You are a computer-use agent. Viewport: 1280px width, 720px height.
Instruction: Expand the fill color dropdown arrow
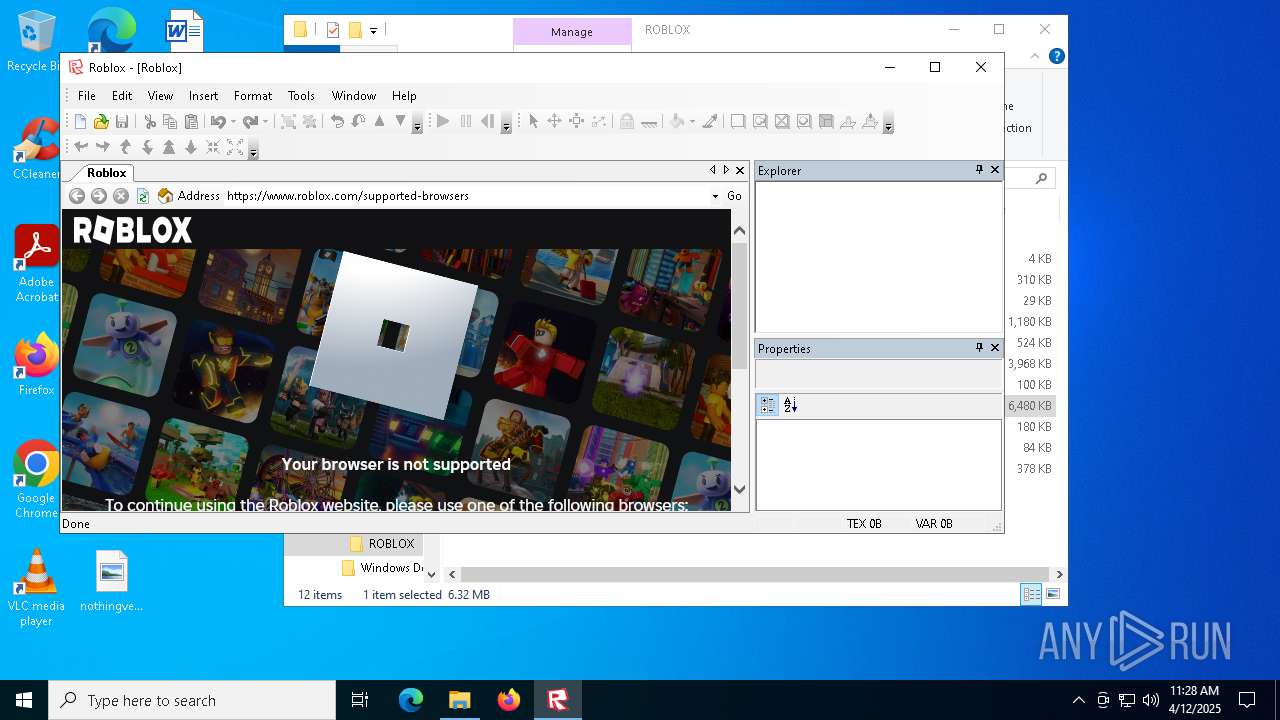pyautogui.click(x=692, y=122)
